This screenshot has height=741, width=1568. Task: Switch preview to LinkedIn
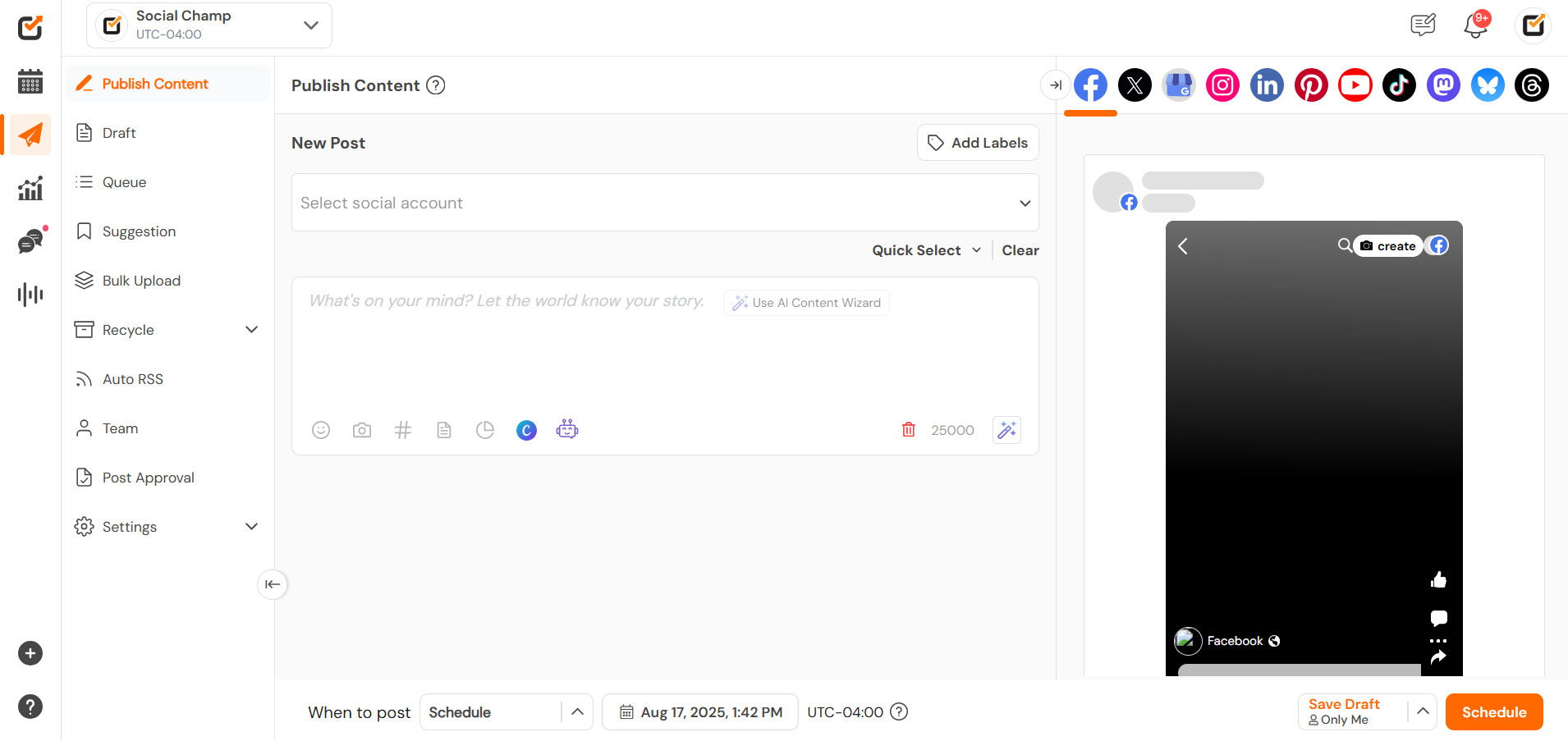click(x=1267, y=85)
